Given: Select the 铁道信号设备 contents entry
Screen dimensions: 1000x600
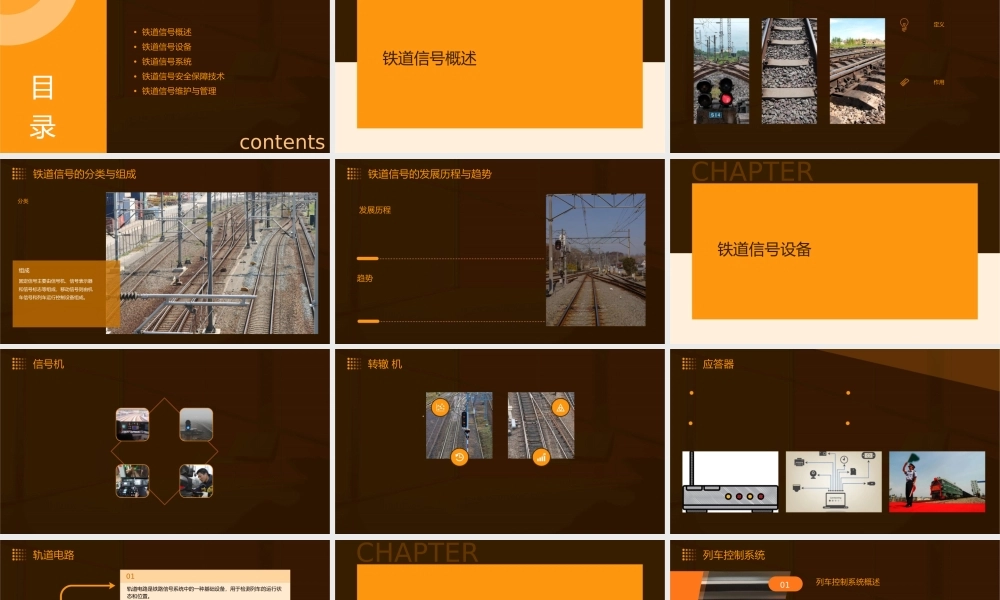Looking at the screenshot, I should point(166,47).
